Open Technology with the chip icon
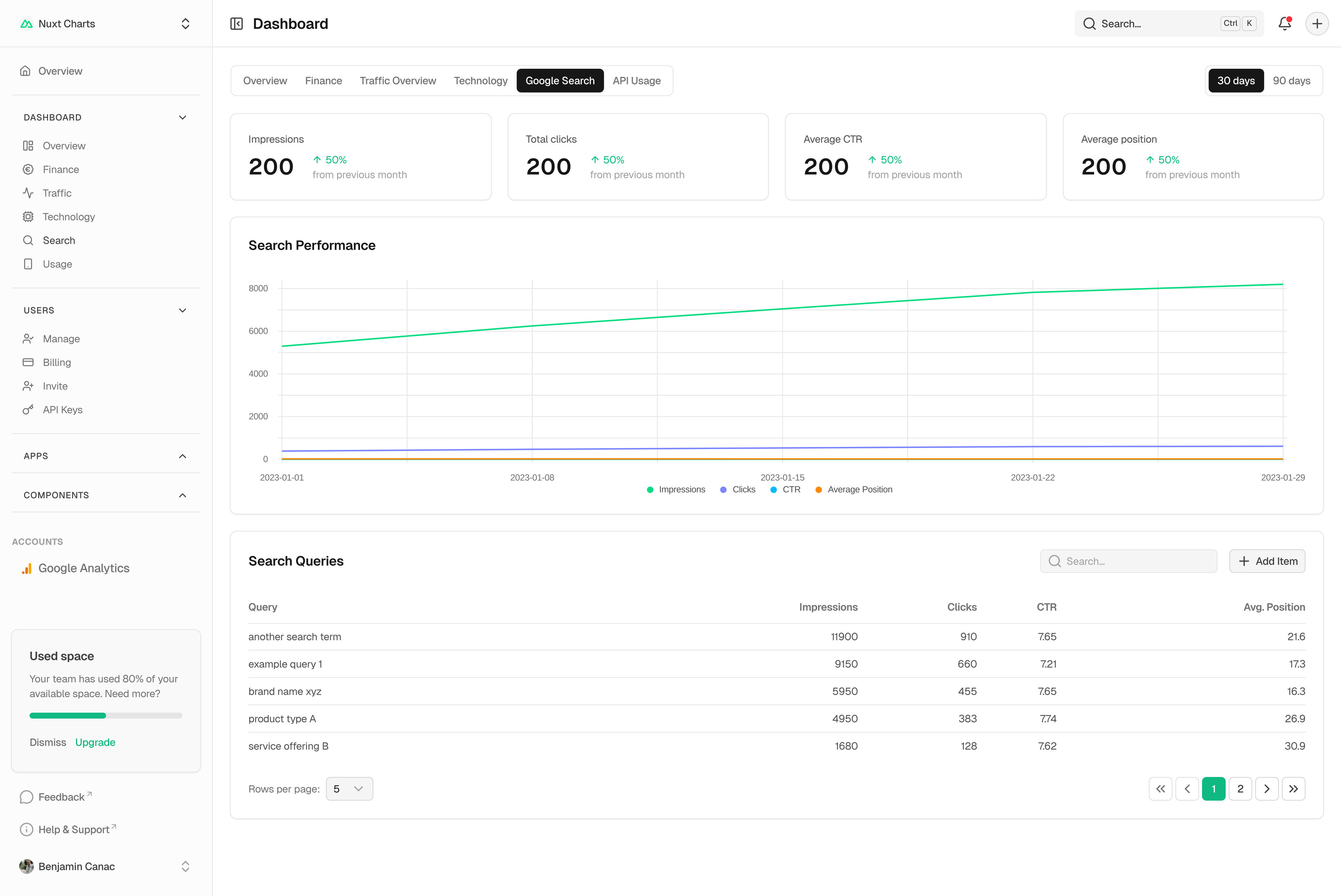This screenshot has height=896, width=1341. (28, 217)
